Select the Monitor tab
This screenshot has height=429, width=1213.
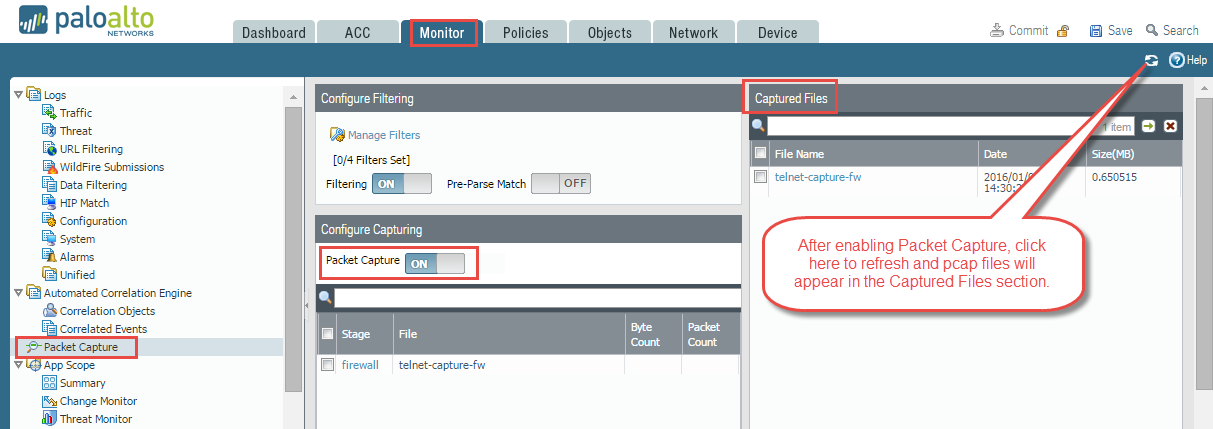pyautogui.click(x=442, y=32)
